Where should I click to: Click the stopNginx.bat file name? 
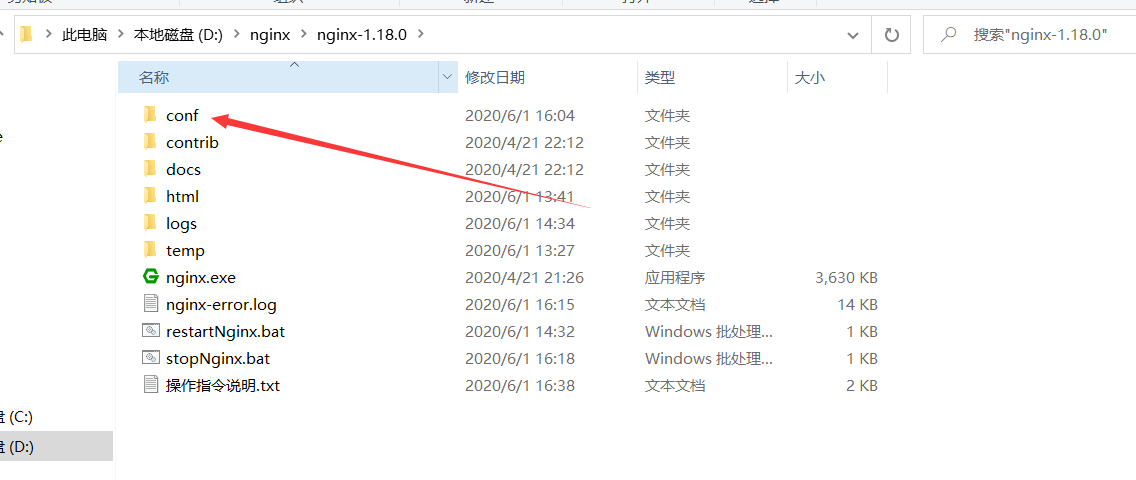pyautogui.click(x=218, y=358)
